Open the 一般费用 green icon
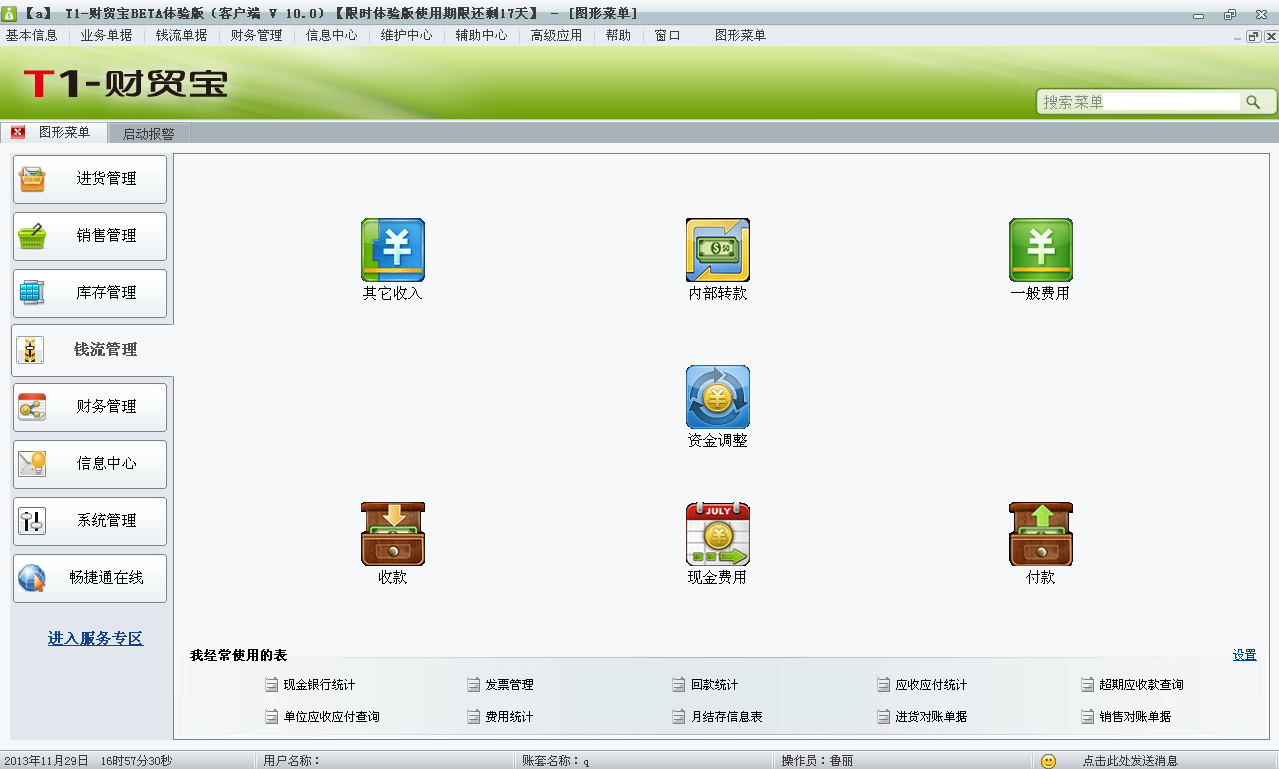1279x769 pixels. 1040,251
